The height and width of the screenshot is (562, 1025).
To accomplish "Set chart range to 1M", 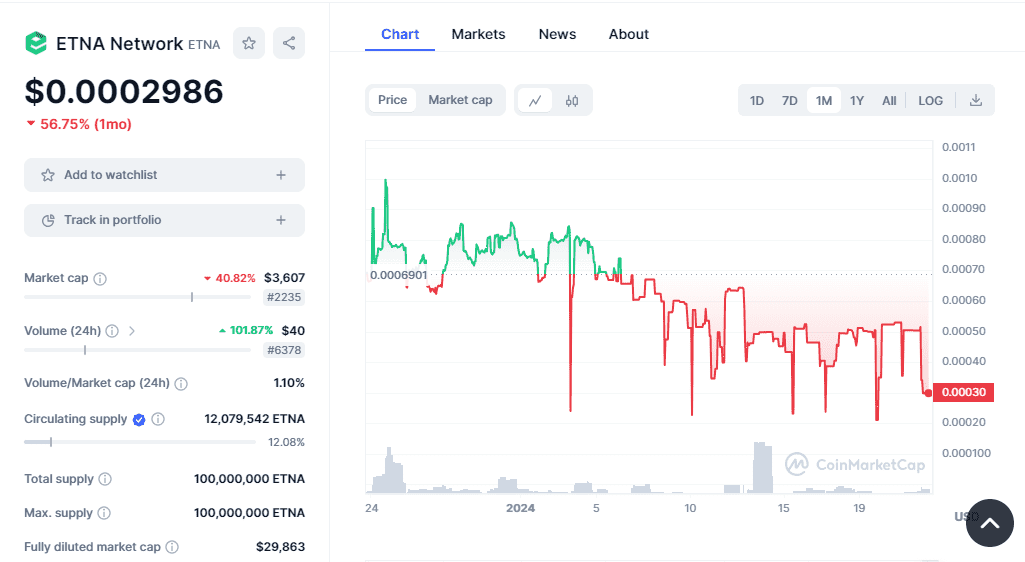I will pos(824,101).
